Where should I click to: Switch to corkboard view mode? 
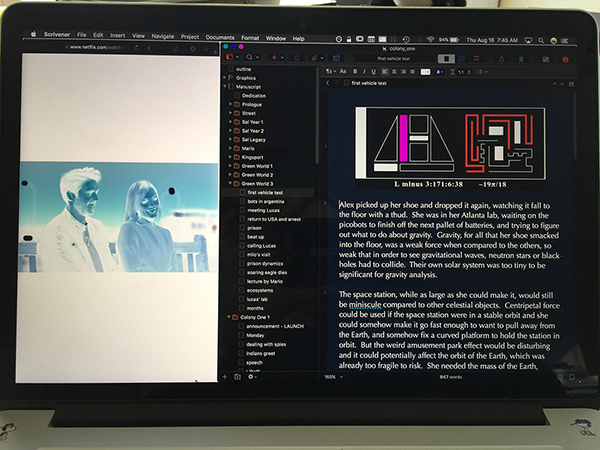tap(462, 59)
